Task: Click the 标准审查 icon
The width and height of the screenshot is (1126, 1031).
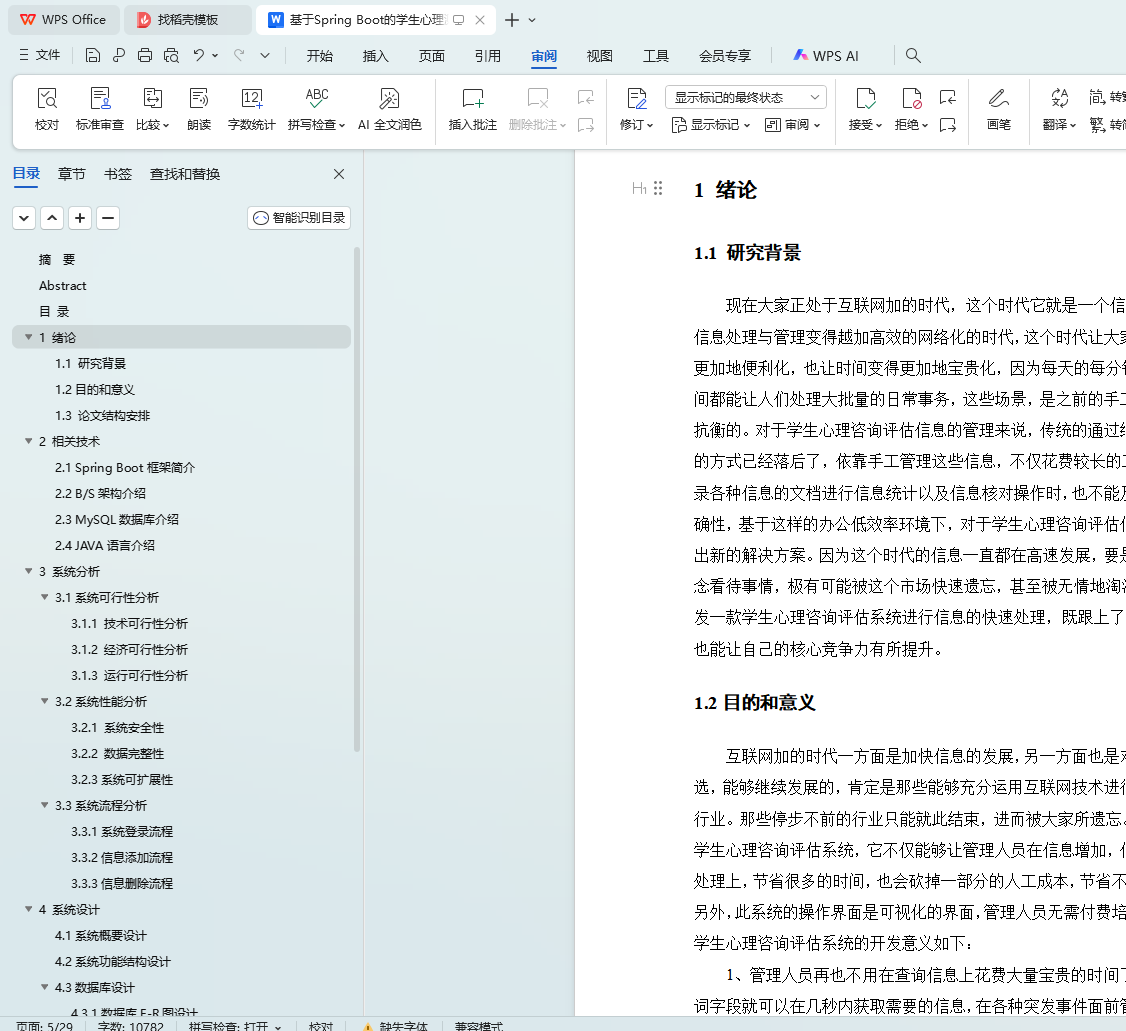Action: point(100,99)
